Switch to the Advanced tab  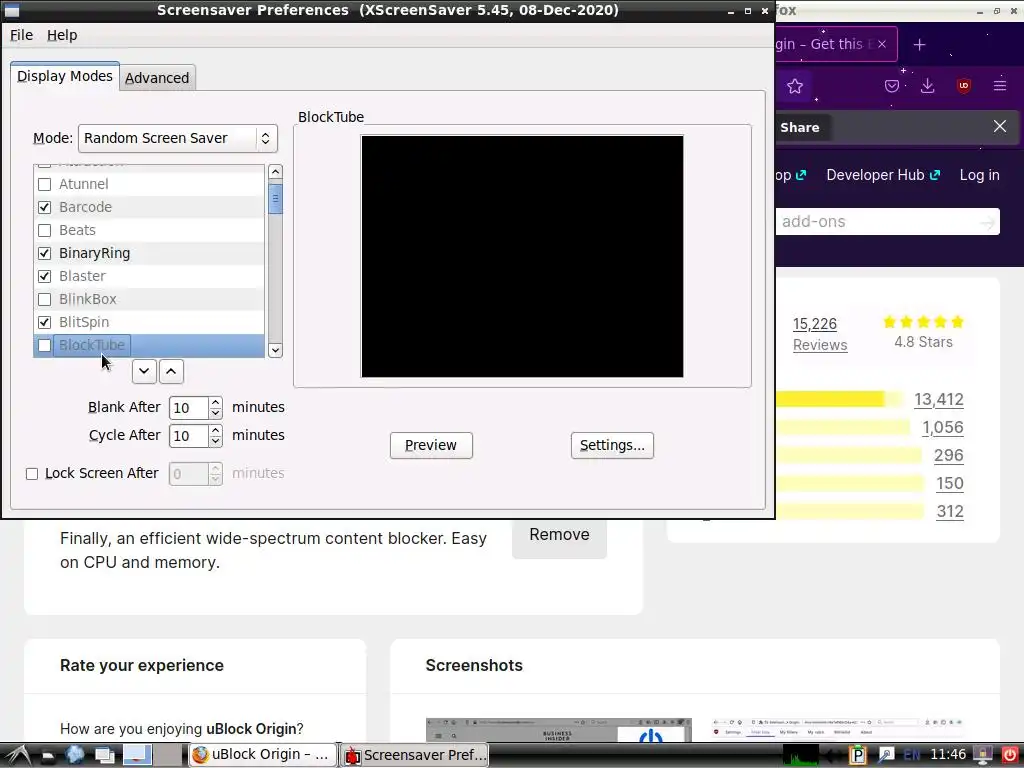(x=157, y=78)
